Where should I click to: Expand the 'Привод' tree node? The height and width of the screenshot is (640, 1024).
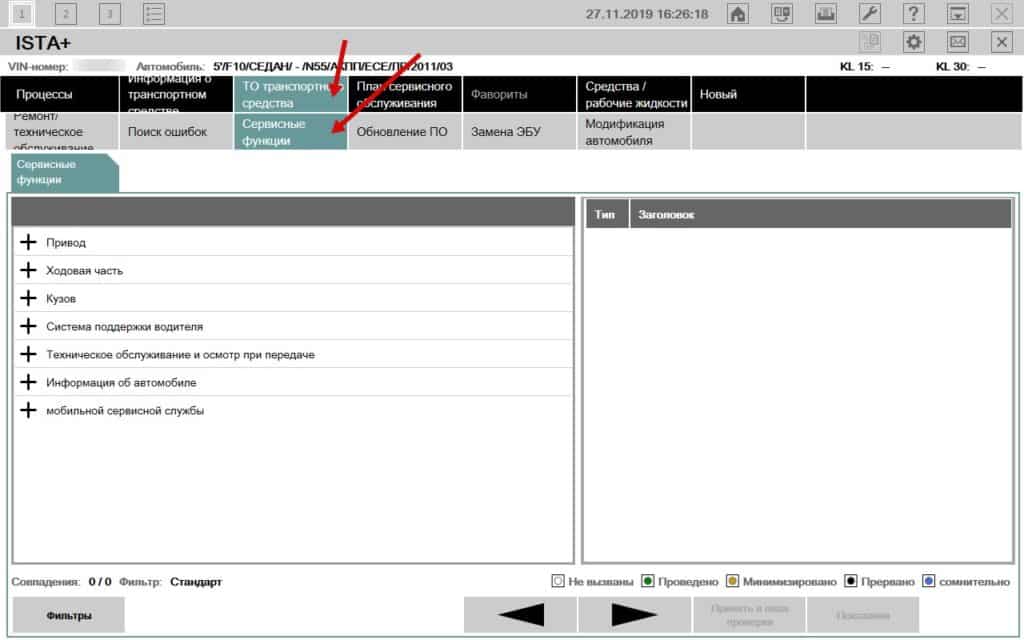pos(28,242)
